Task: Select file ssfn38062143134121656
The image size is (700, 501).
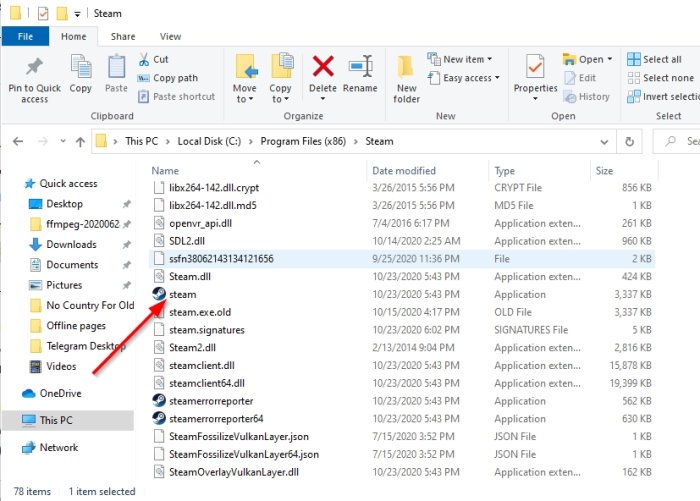Action: click(402, 259)
